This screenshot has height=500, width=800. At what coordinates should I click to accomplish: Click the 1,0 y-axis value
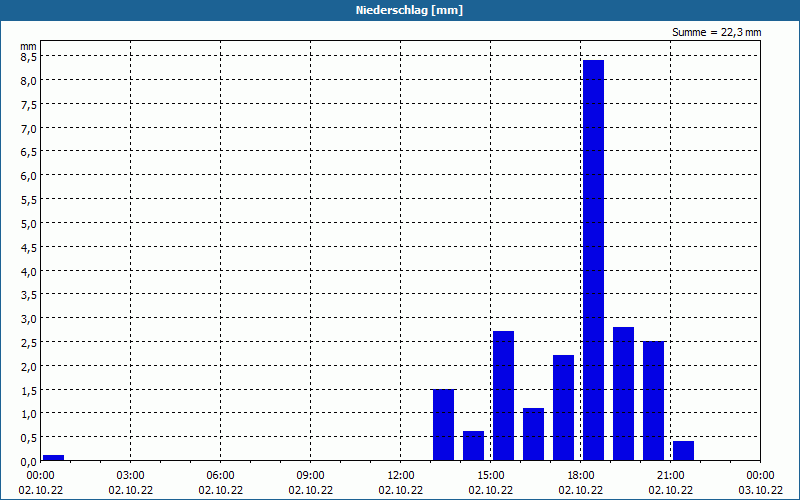coord(29,414)
